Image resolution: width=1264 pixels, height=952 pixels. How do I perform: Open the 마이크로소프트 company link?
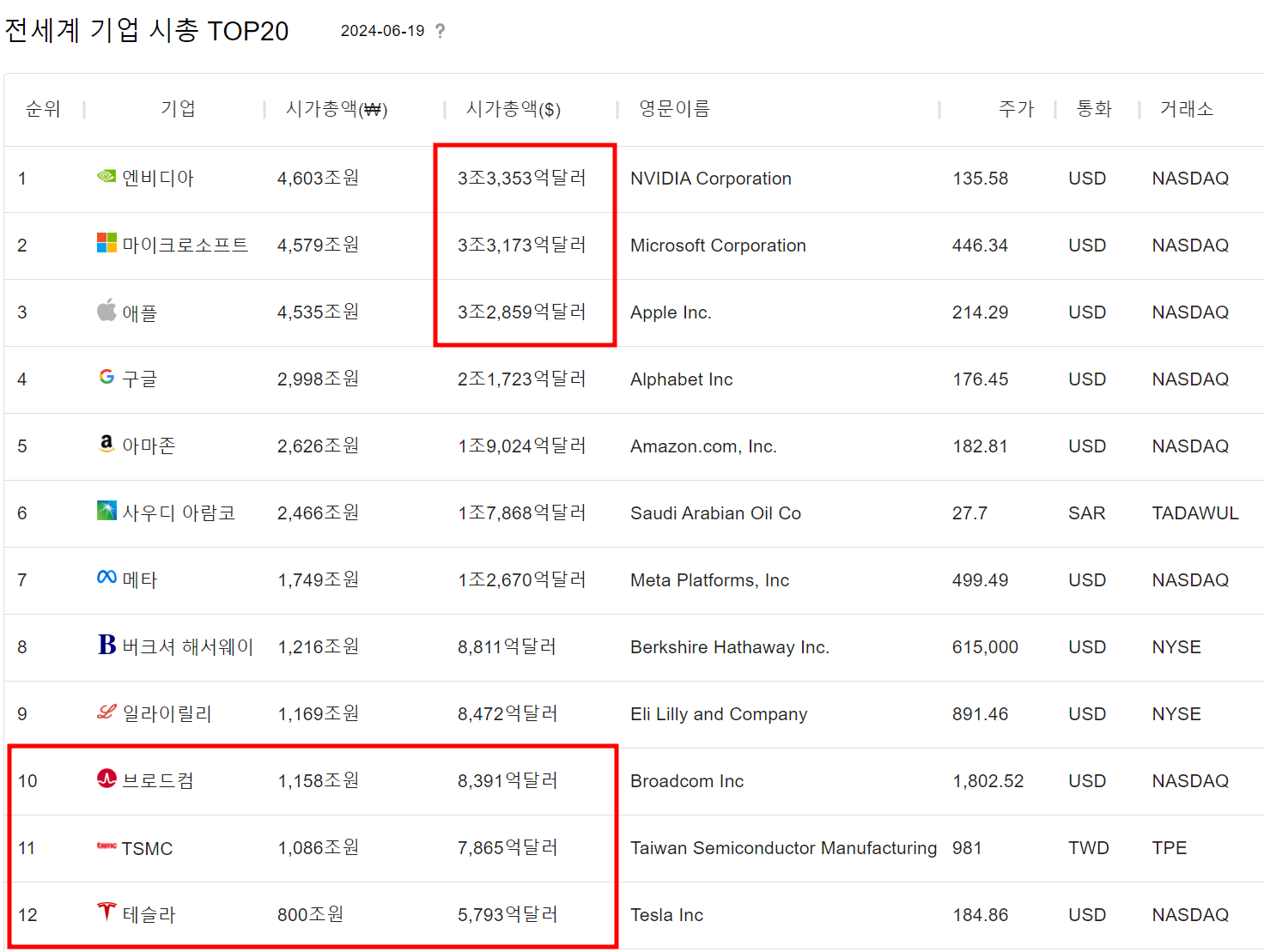coord(185,246)
